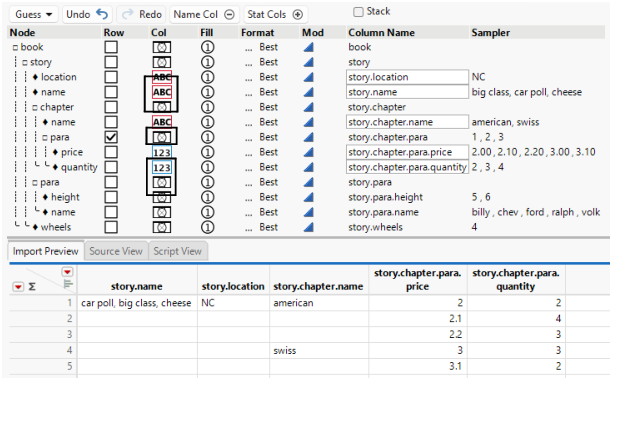The height and width of the screenshot is (427, 634).
Task: Collapse the para node containing height
Action: pyautogui.click(x=35, y=183)
